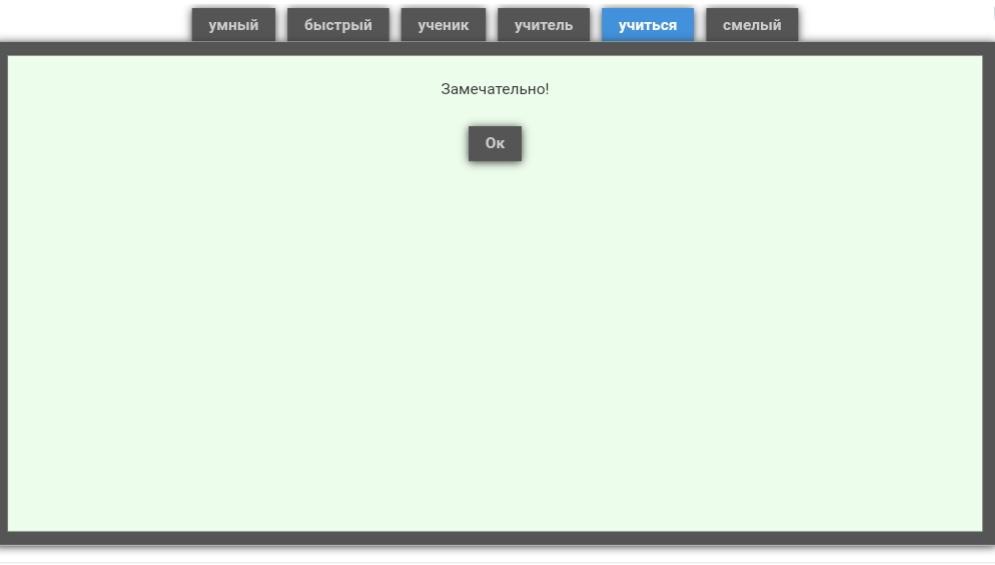Open the last tab смелый

click(752, 26)
